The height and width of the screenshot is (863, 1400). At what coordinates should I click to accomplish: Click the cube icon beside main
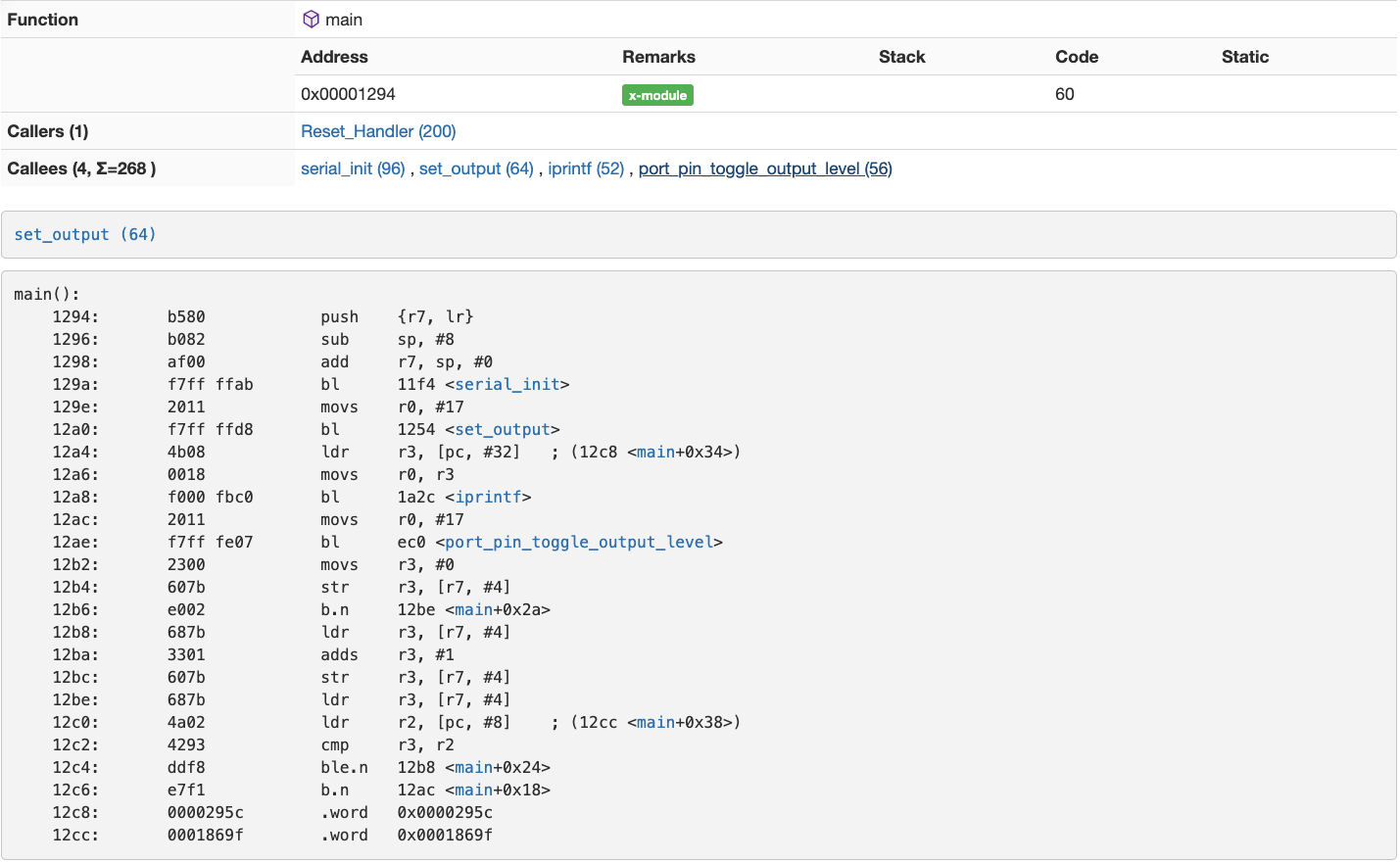click(311, 20)
